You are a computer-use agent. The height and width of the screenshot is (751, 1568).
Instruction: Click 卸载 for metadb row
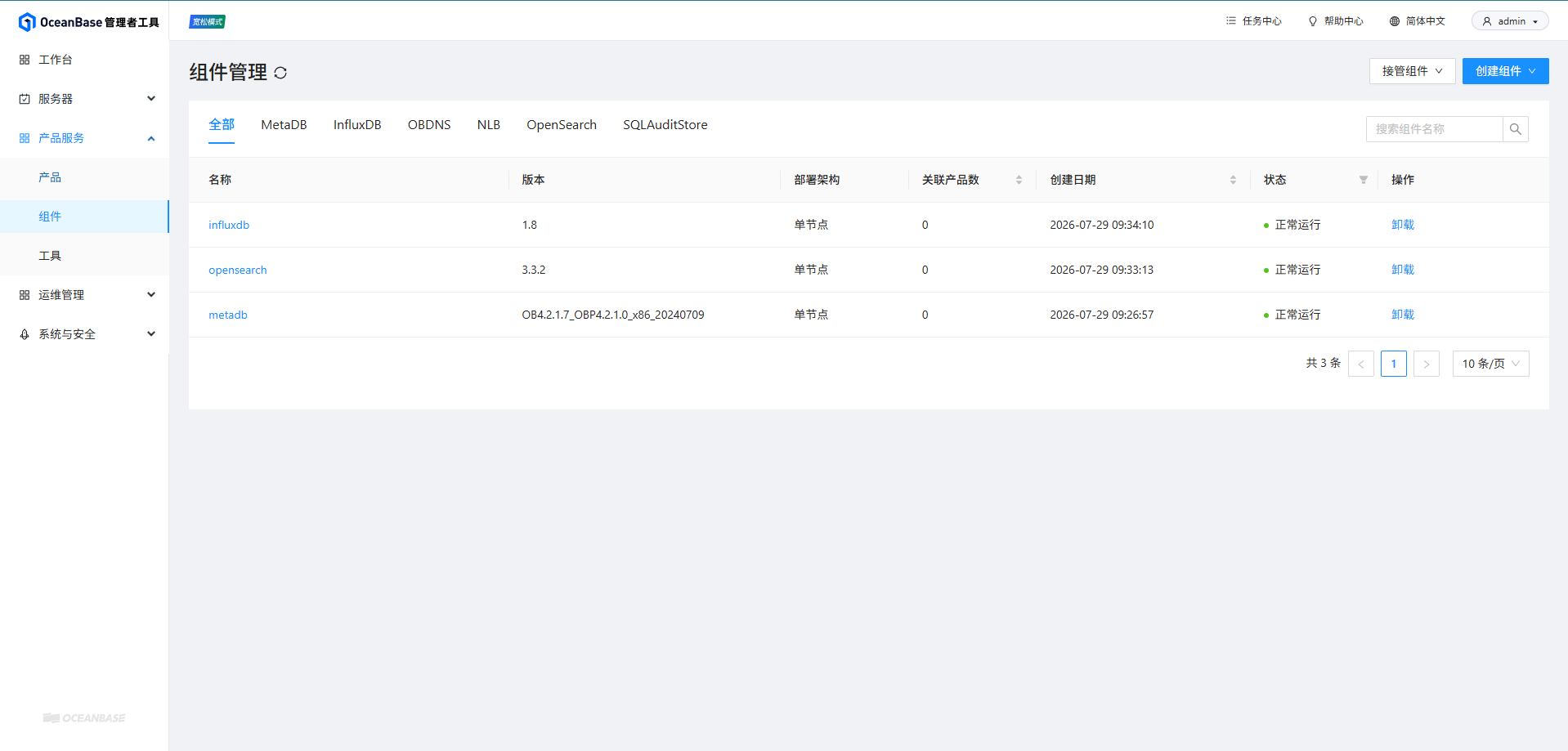click(1403, 315)
